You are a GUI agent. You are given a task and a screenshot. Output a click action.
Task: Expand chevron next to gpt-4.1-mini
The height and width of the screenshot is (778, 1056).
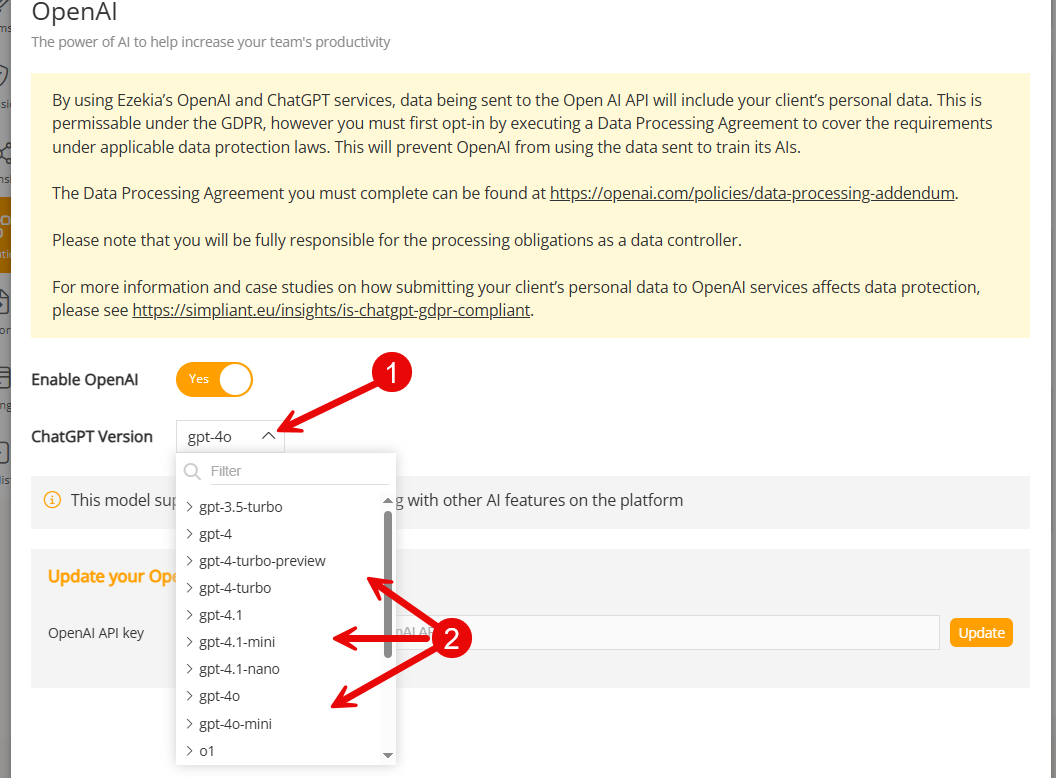tap(189, 642)
